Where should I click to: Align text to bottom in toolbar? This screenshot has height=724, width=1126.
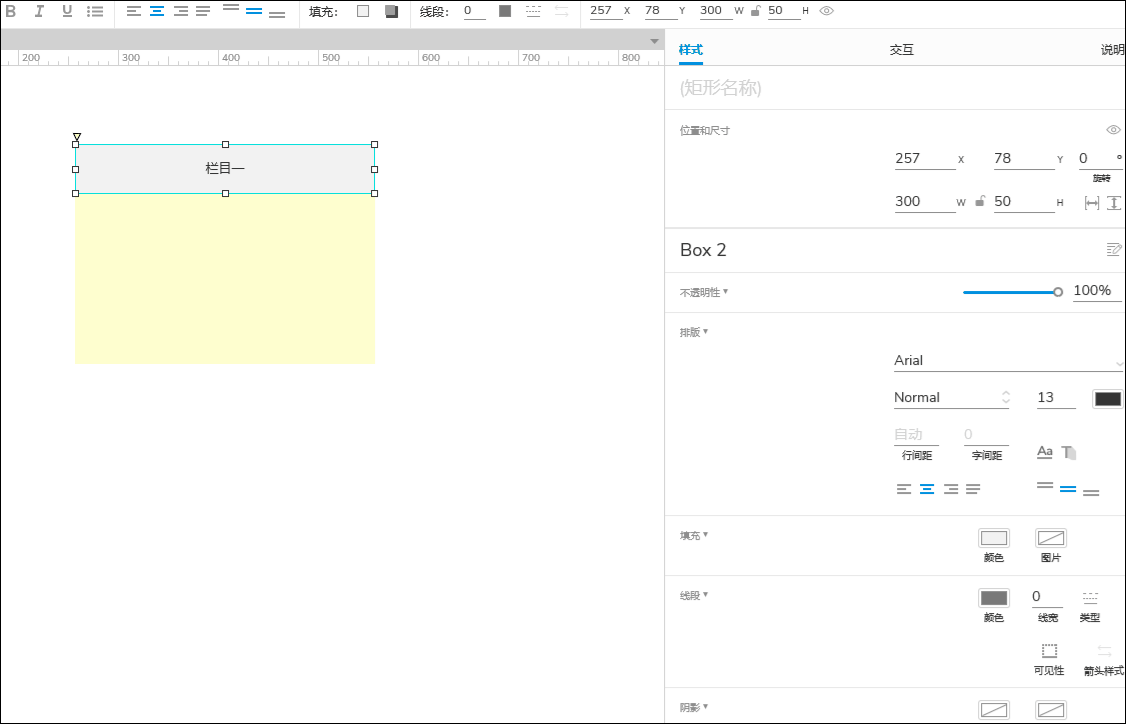(x=276, y=14)
